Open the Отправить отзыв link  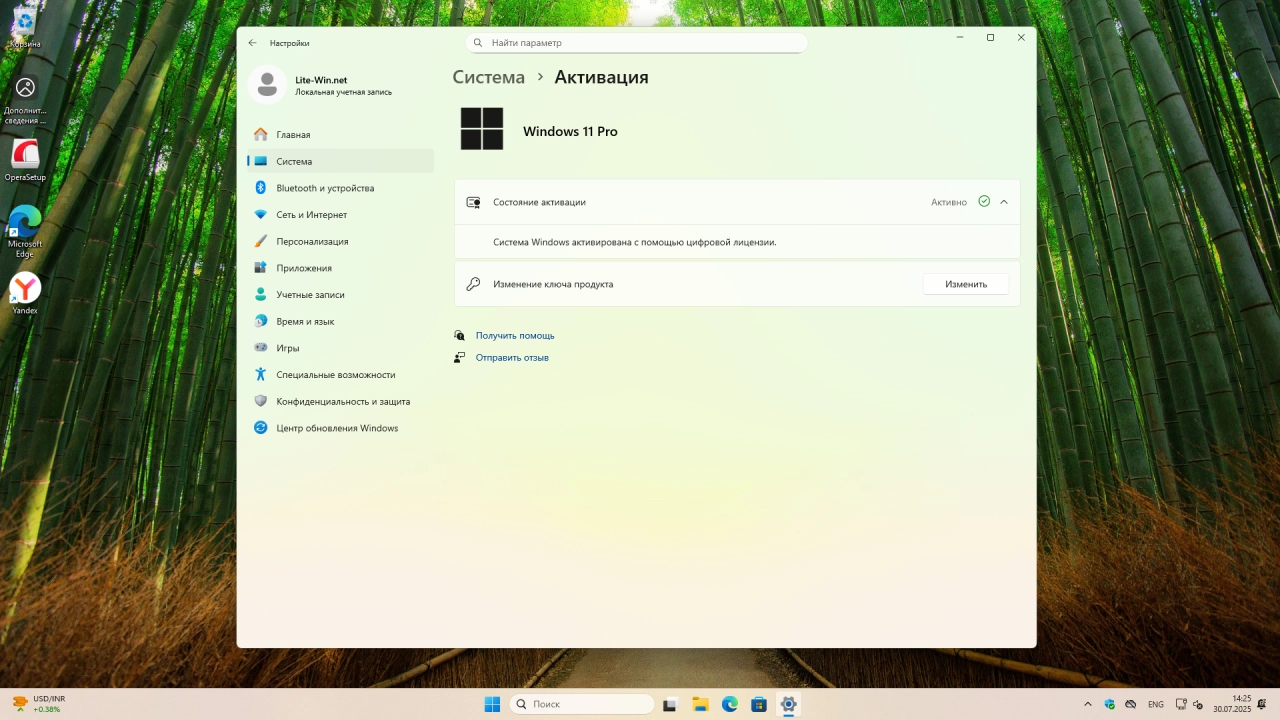pos(512,357)
